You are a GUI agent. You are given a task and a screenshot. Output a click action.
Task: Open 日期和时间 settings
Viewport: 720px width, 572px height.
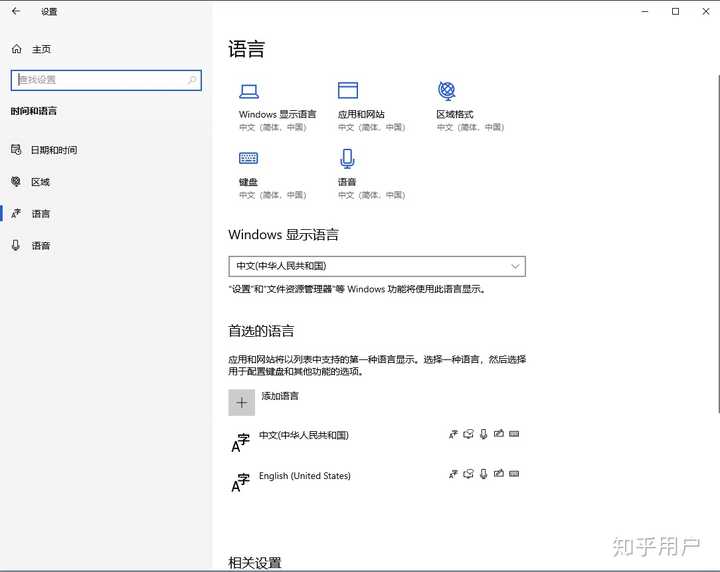[x=54, y=150]
